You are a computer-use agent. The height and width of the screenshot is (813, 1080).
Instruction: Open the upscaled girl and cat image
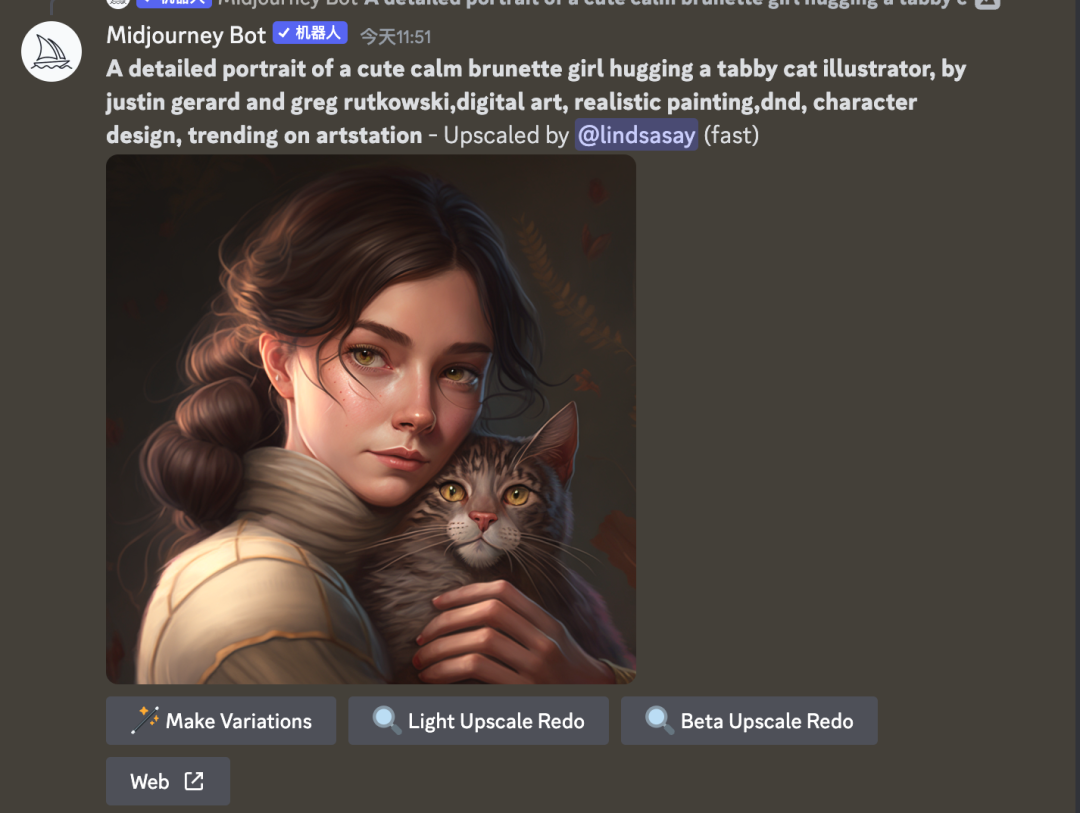click(371, 419)
